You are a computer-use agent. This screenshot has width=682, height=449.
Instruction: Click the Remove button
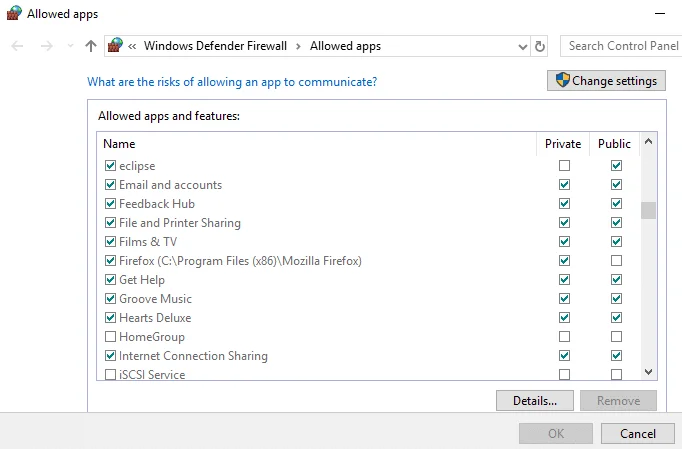[618, 400]
